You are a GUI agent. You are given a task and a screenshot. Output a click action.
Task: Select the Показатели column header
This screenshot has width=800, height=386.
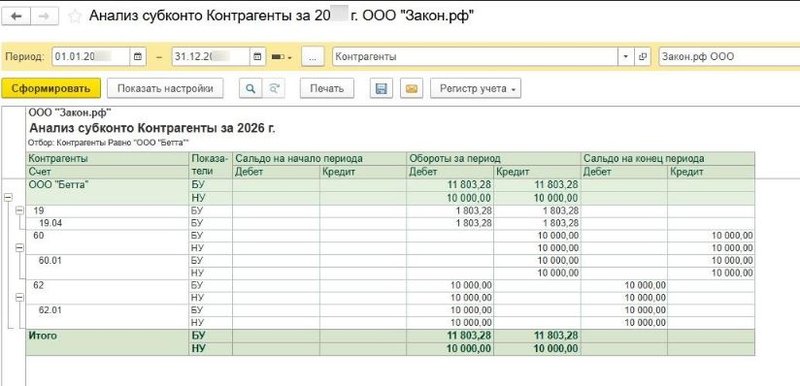click(x=211, y=165)
